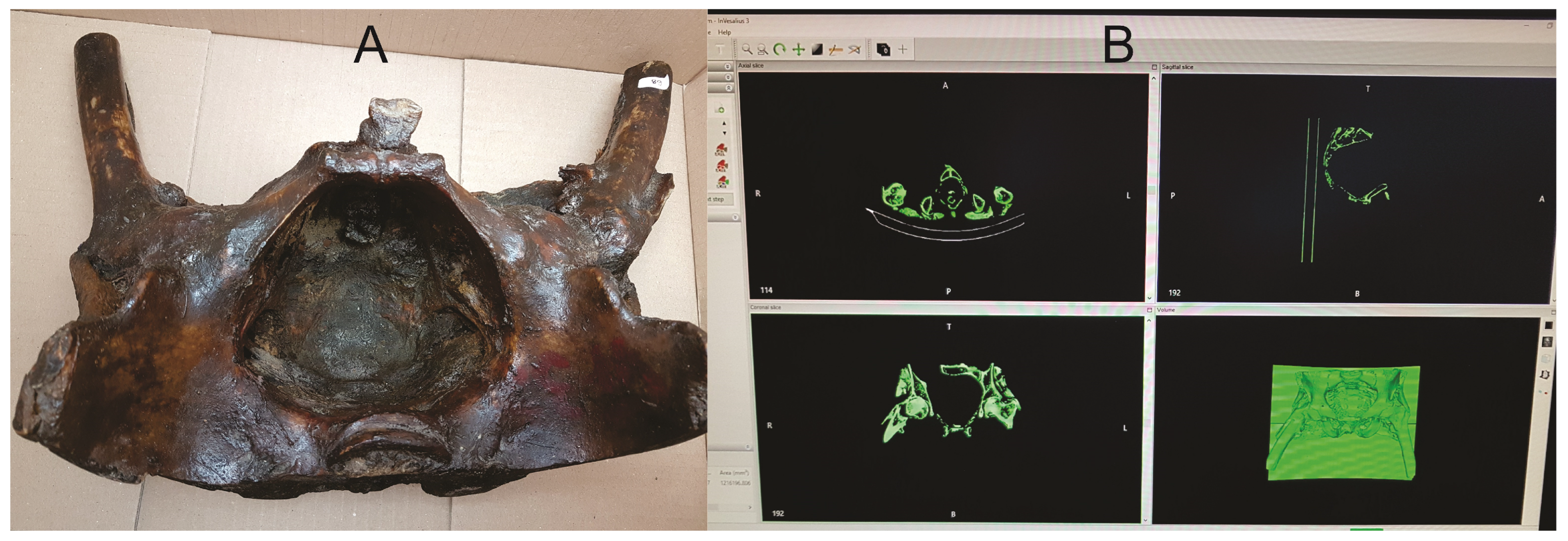Screen dimensions: 1568x541
Task: Choose the linear measure ruler tool
Action: [836, 49]
